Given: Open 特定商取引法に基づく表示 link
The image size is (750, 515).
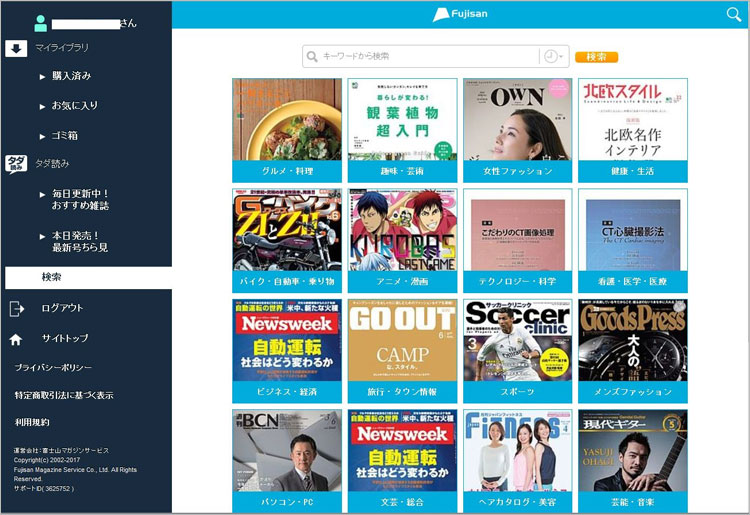Looking at the screenshot, I should pos(64,395).
